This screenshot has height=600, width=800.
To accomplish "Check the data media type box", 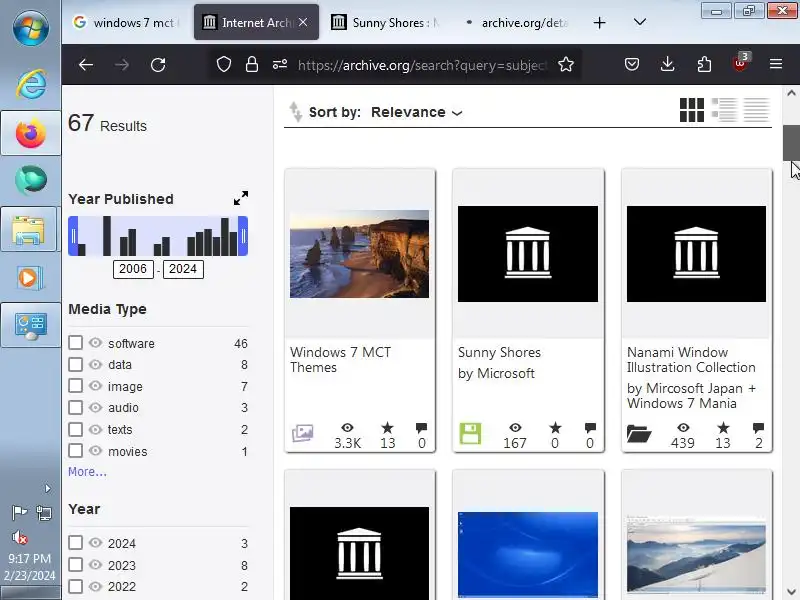I will (x=76, y=364).
